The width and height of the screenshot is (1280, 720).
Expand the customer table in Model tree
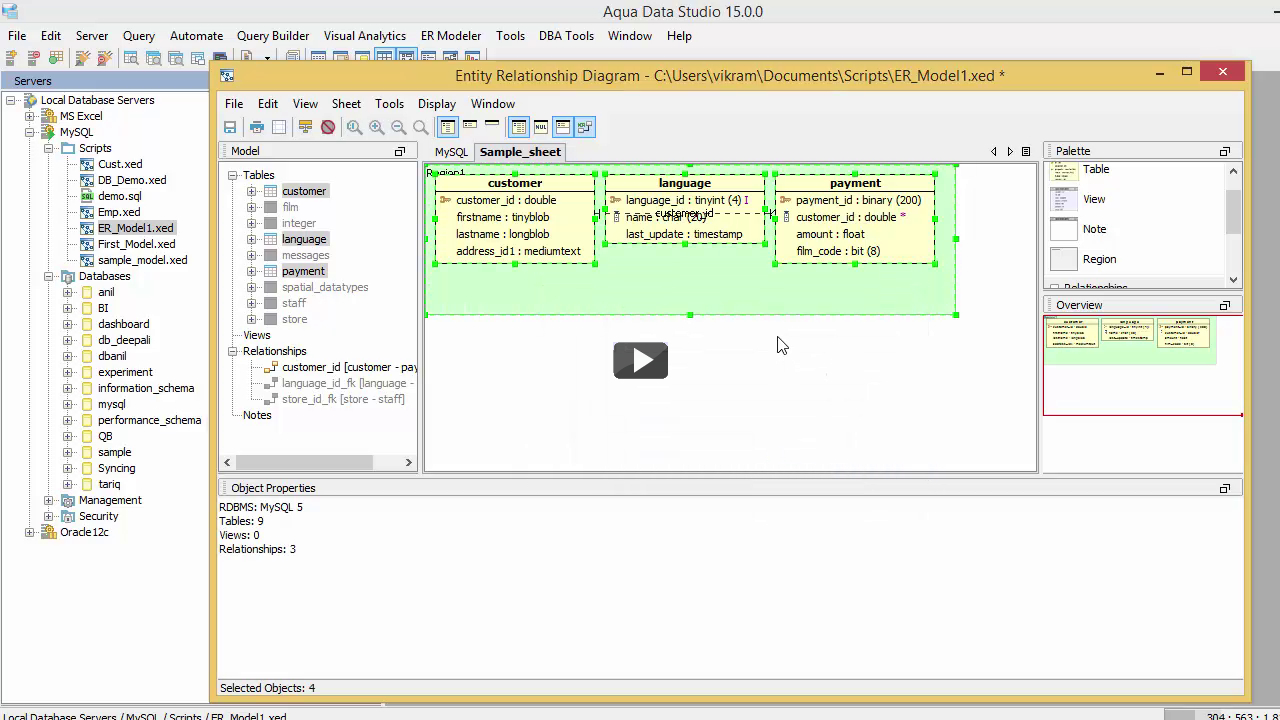click(x=252, y=191)
